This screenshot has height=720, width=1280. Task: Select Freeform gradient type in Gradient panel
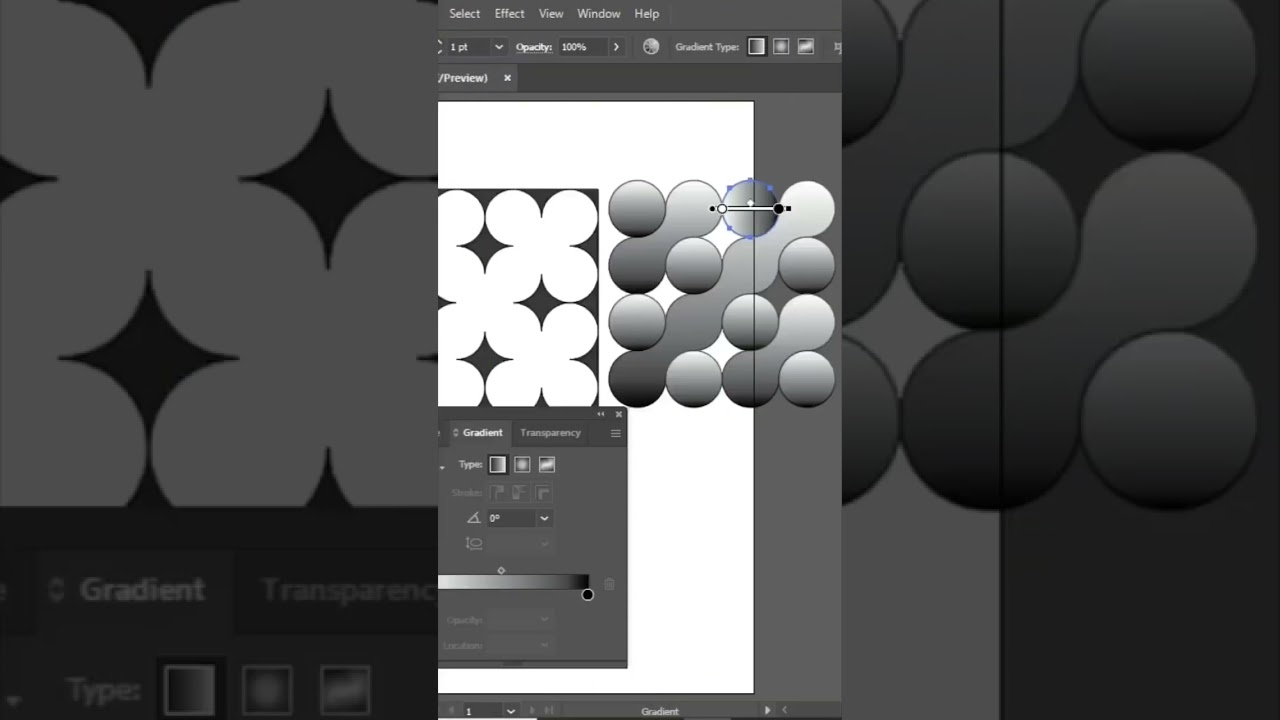pyautogui.click(x=547, y=464)
